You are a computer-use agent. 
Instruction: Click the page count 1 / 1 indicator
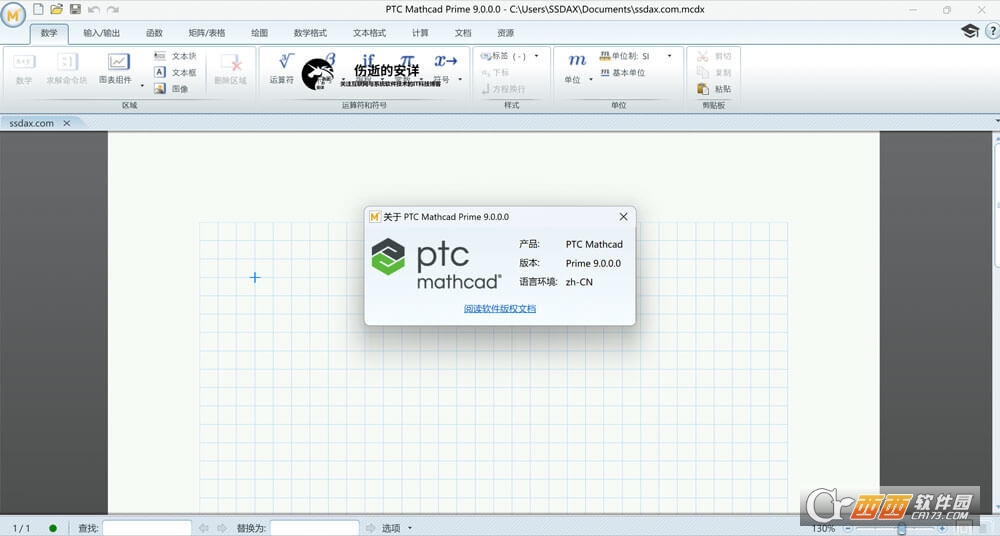click(x=21, y=528)
